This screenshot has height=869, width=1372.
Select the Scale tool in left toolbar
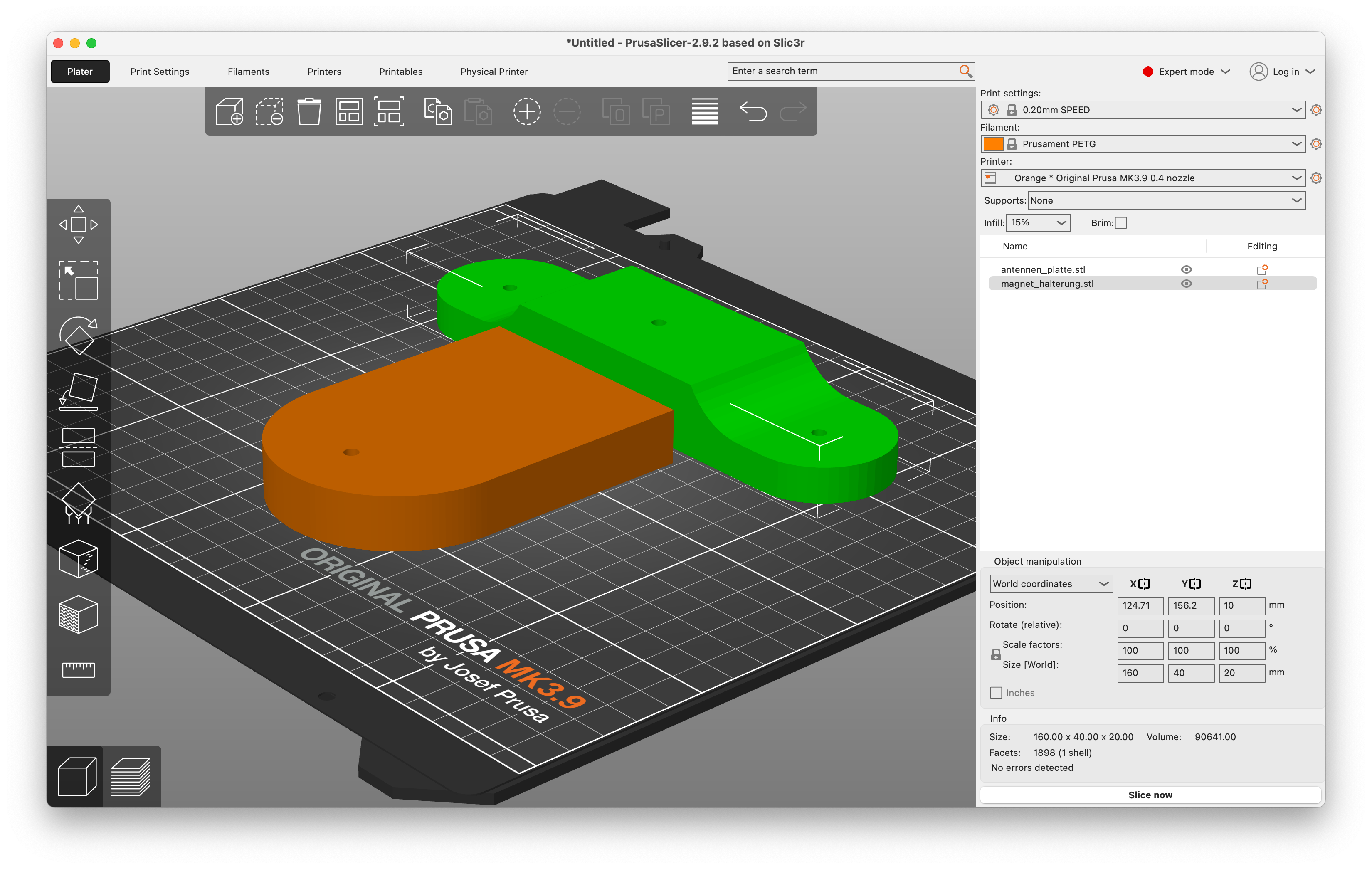(x=79, y=280)
